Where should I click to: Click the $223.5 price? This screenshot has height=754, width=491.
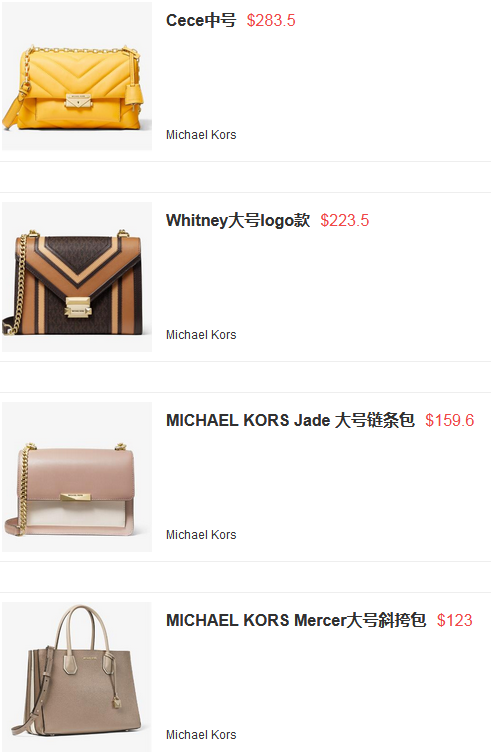(x=345, y=220)
